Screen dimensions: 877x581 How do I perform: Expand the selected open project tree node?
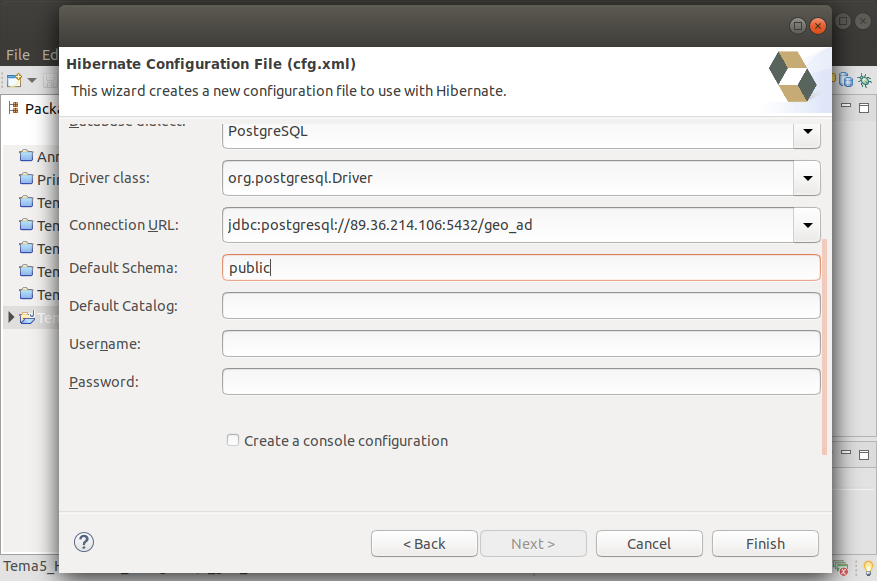[11, 318]
